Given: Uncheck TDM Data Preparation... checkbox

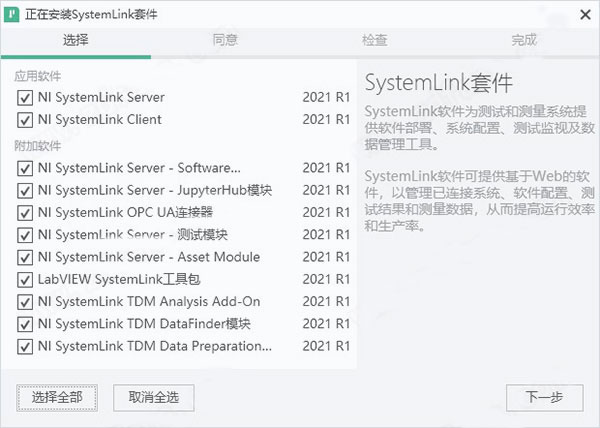Looking at the screenshot, I should pyautogui.click(x=25, y=347).
